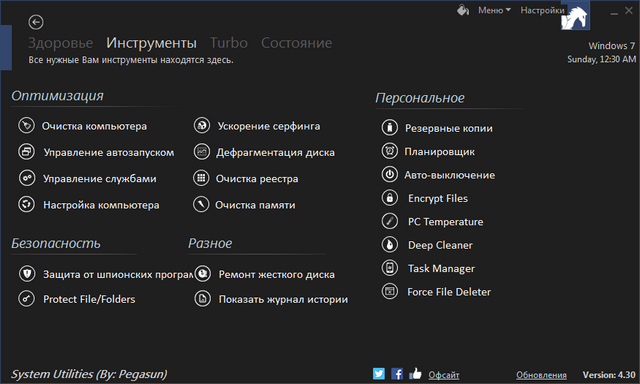
Task: Click the Показать журнал истории icon
Action: pos(202,299)
